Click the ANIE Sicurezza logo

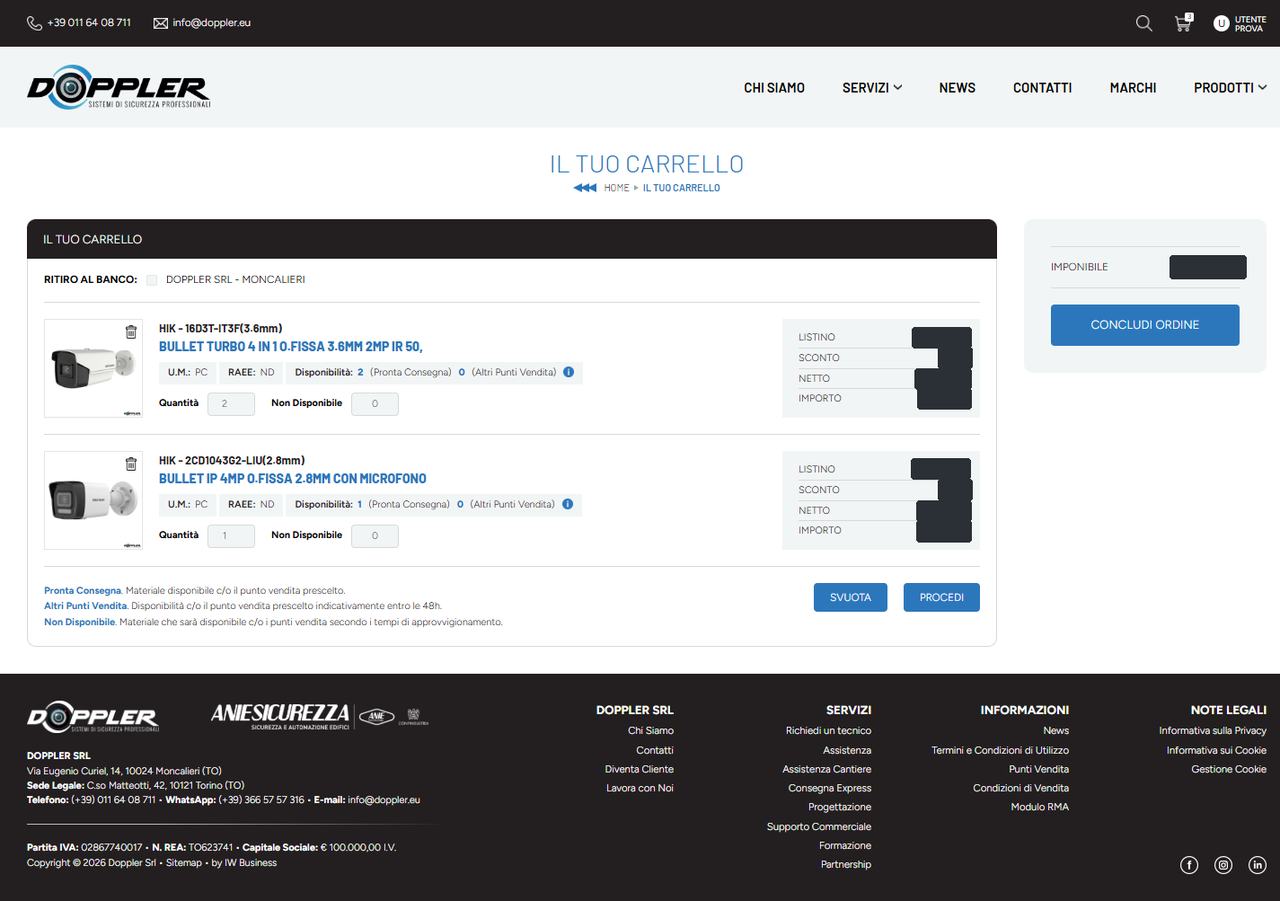[319, 716]
